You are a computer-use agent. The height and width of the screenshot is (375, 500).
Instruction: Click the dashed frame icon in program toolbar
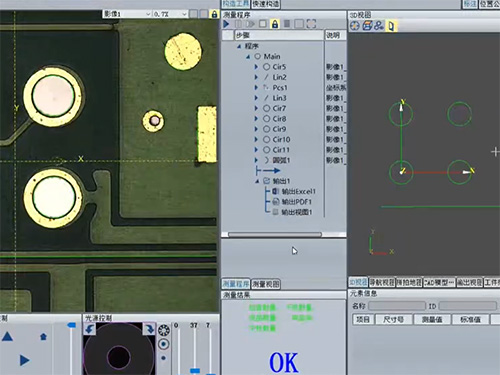pos(311,24)
